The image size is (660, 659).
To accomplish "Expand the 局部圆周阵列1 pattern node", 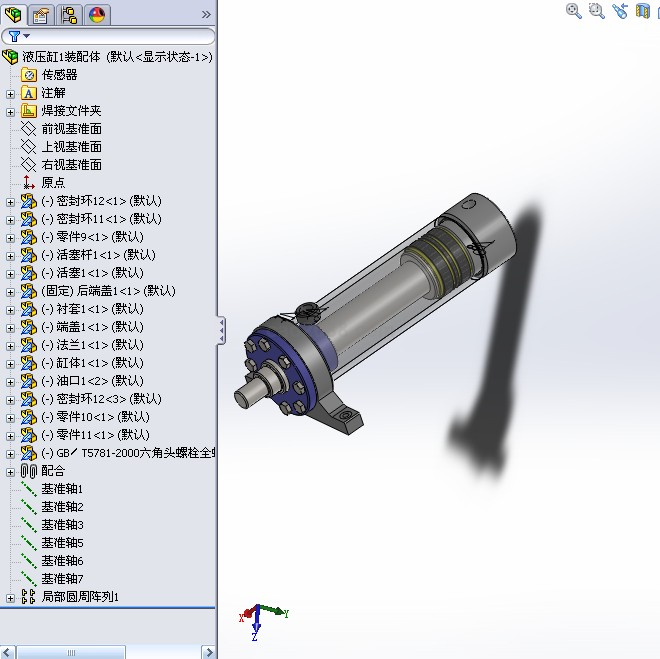I will click(x=11, y=597).
